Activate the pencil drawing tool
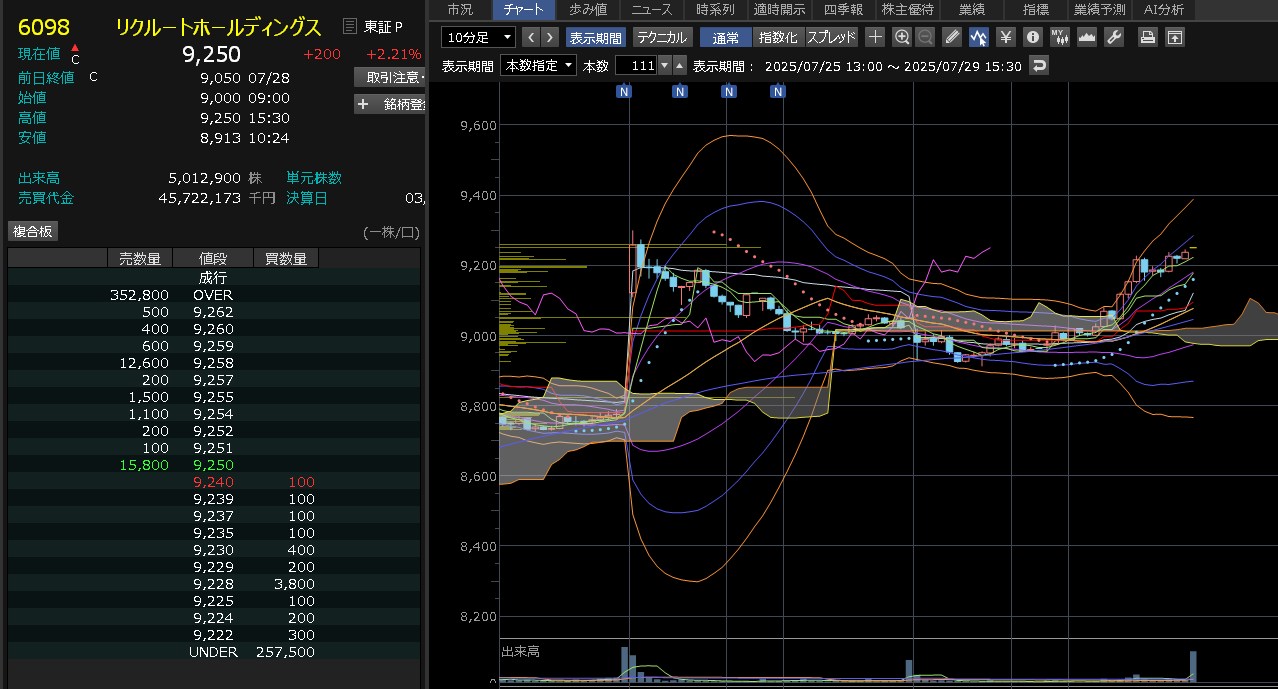This screenshot has width=1278, height=689. [953, 37]
